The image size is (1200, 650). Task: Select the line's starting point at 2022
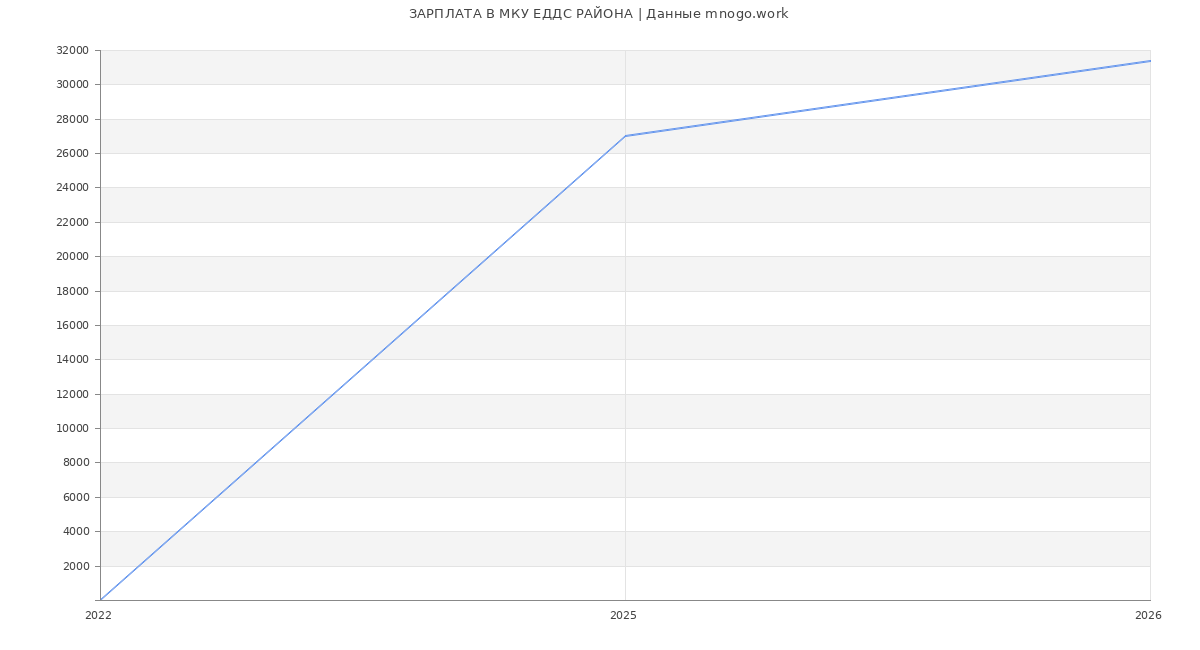pos(101,599)
